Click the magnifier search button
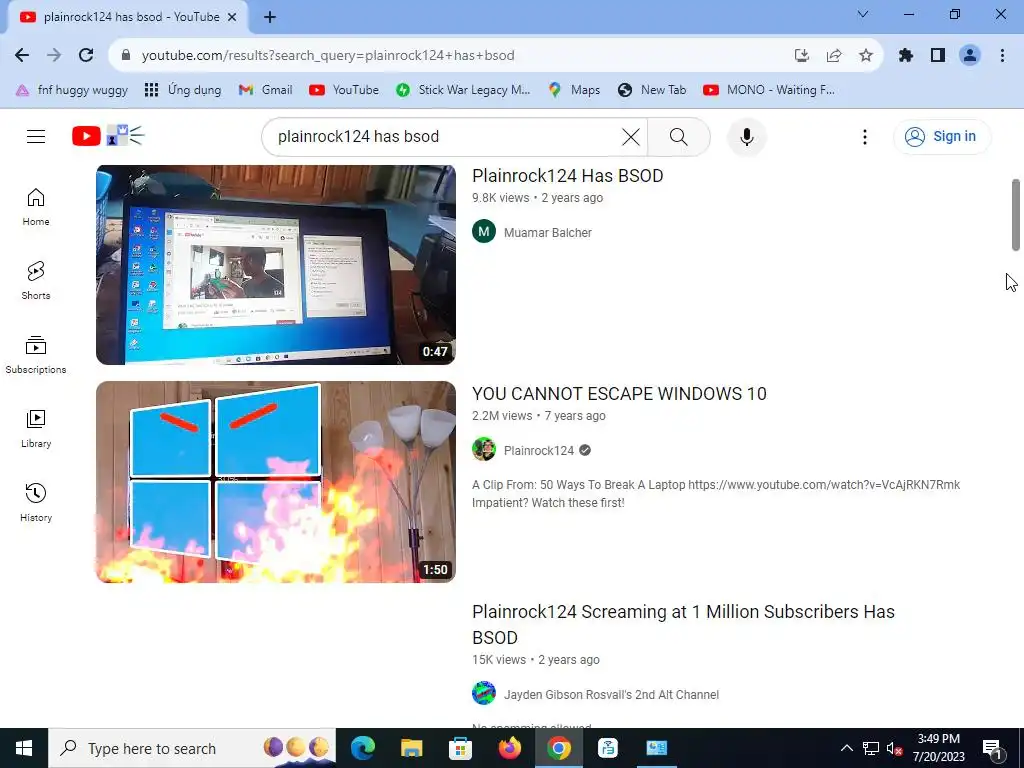This screenshot has height=768, width=1024. click(679, 136)
